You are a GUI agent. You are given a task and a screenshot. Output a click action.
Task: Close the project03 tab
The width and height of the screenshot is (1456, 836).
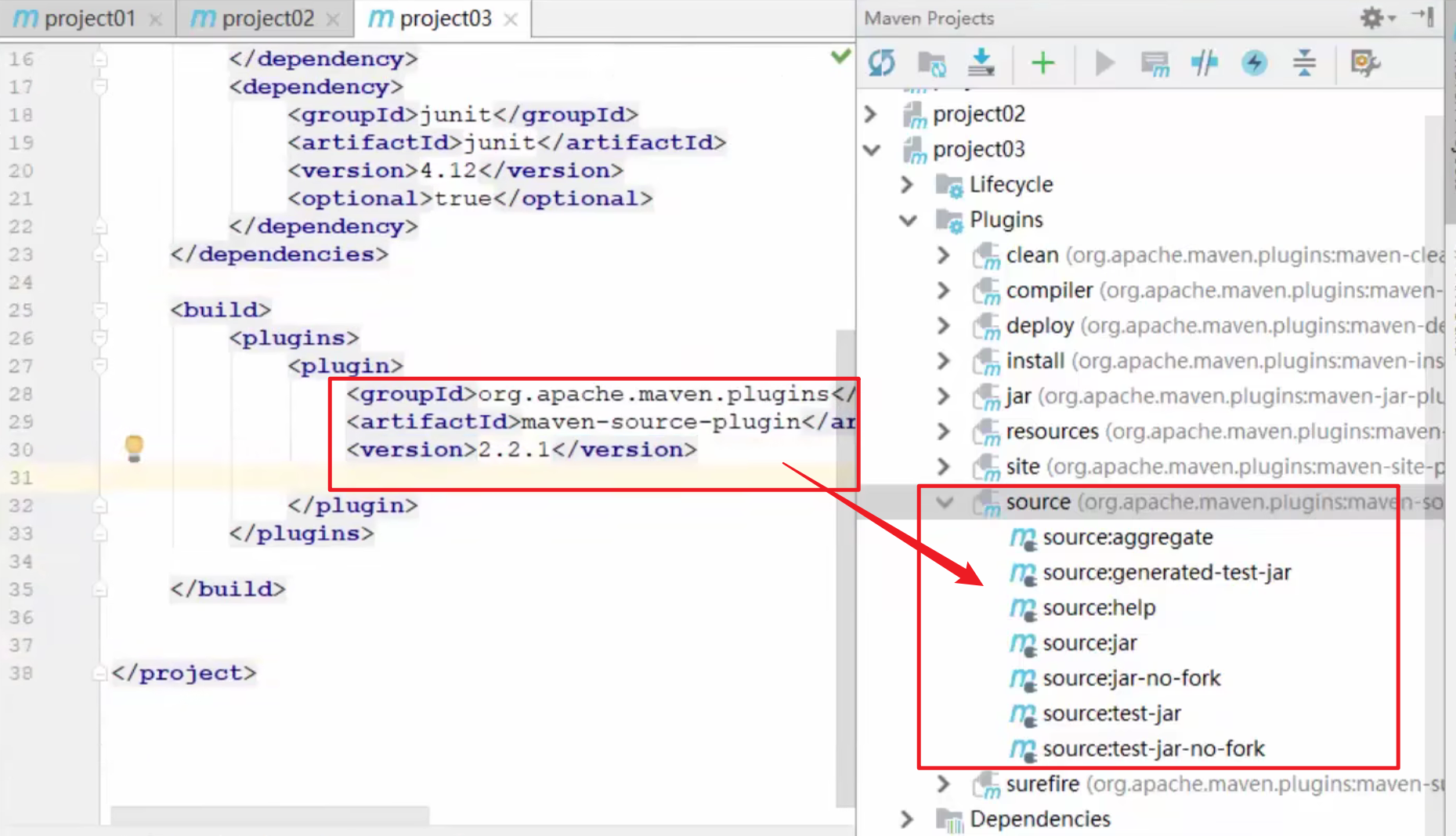coord(511,20)
